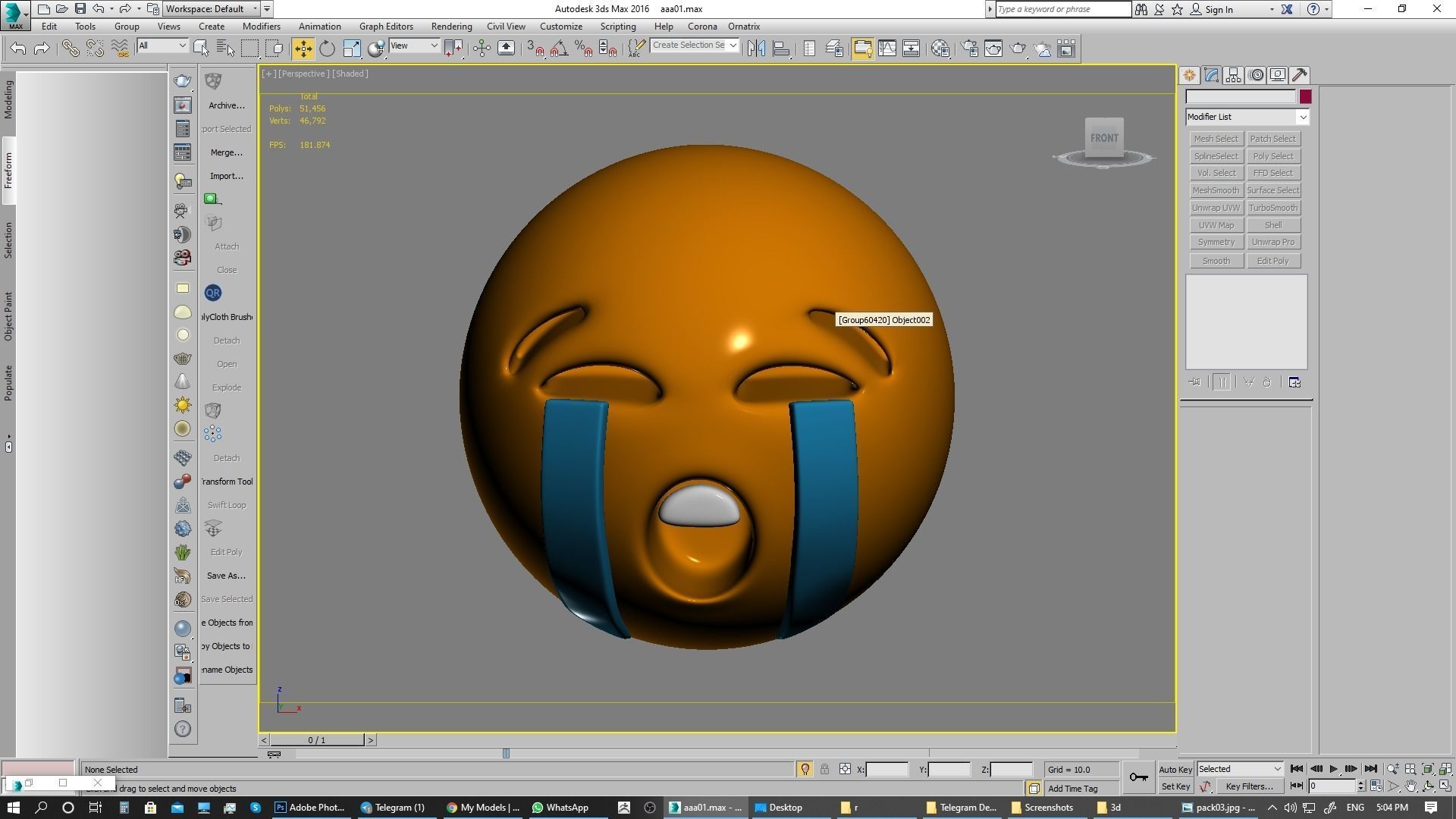Expand the Help question mark dropdown arrow
The image size is (1456, 819).
coord(1326,10)
